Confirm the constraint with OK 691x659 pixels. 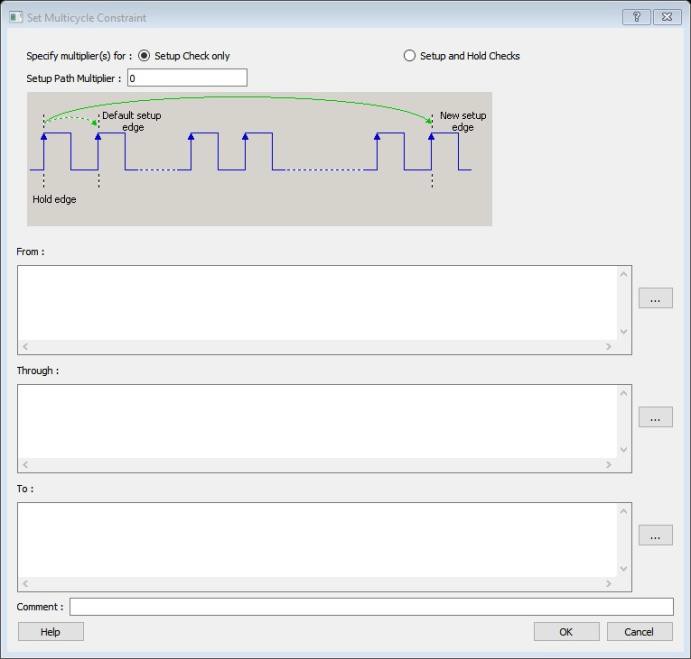pyautogui.click(x=566, y=632)
